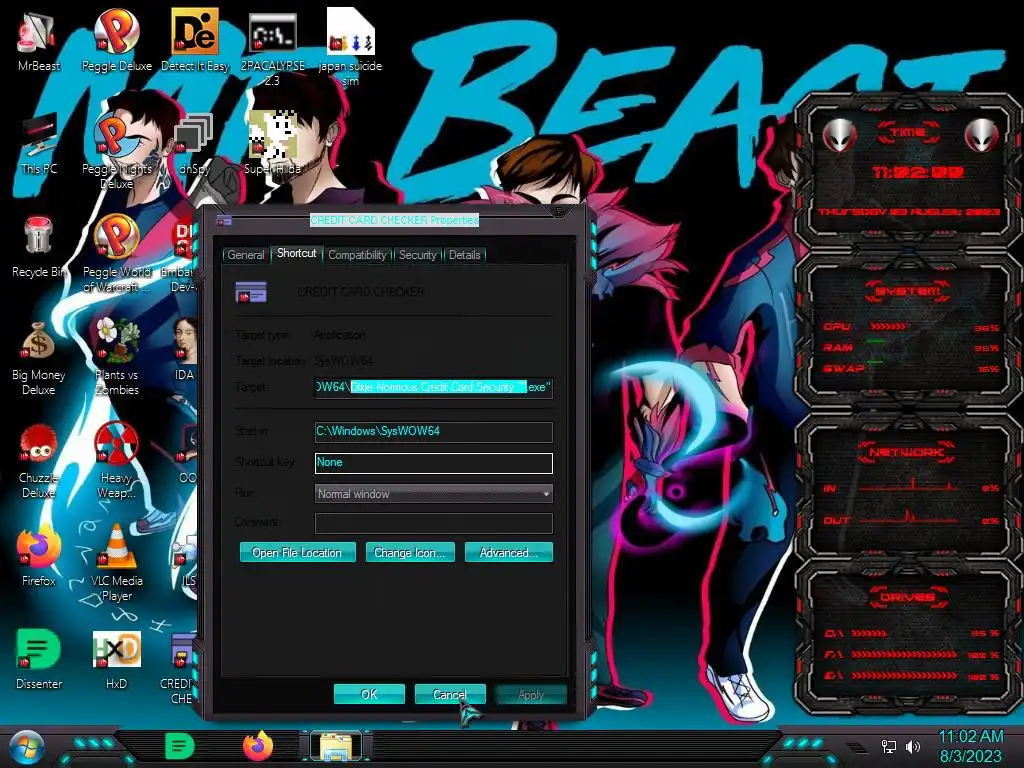Click the 11:02:00 time widget readout
The width and height of the screenshot is (1024, 768).
pos(918,172)
